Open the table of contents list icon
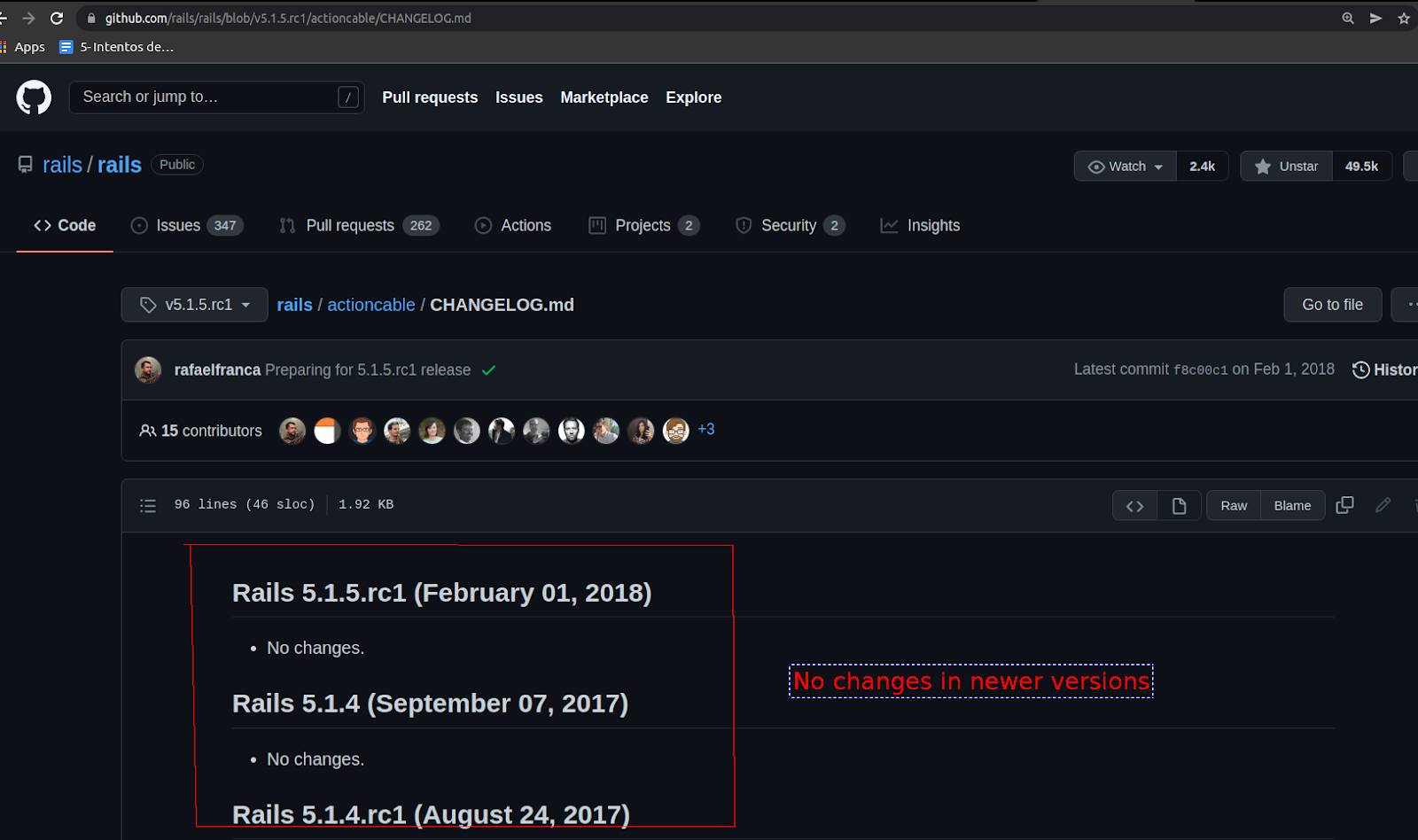 (x=148, y=506)
